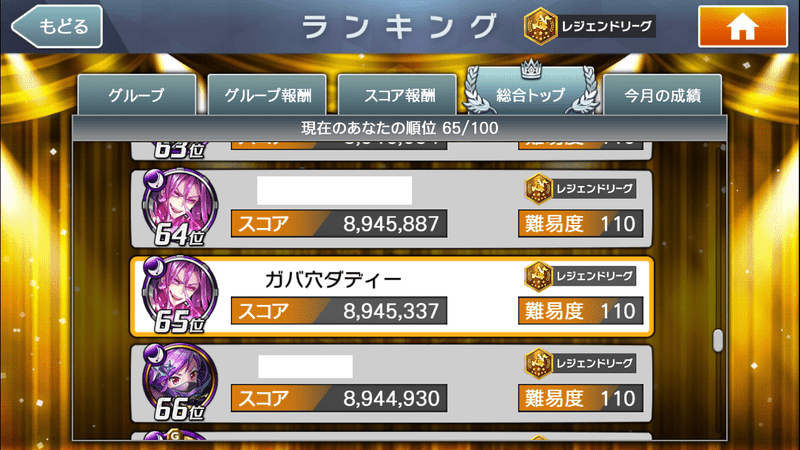Tap the 66位 masked character avatar
Screen dimensions: 800x450
180,381
